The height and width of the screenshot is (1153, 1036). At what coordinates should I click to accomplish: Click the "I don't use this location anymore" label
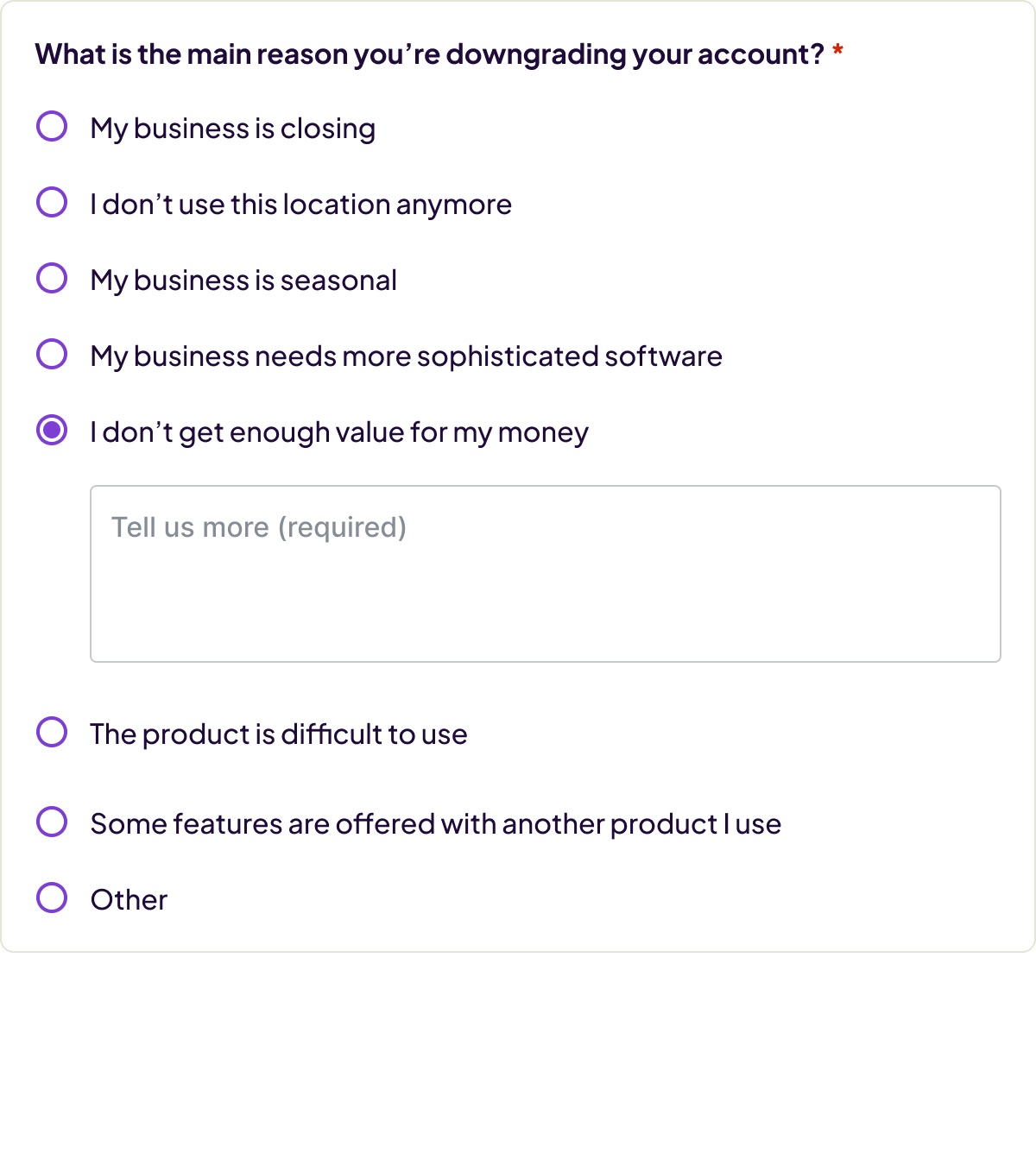coord(301,205)
